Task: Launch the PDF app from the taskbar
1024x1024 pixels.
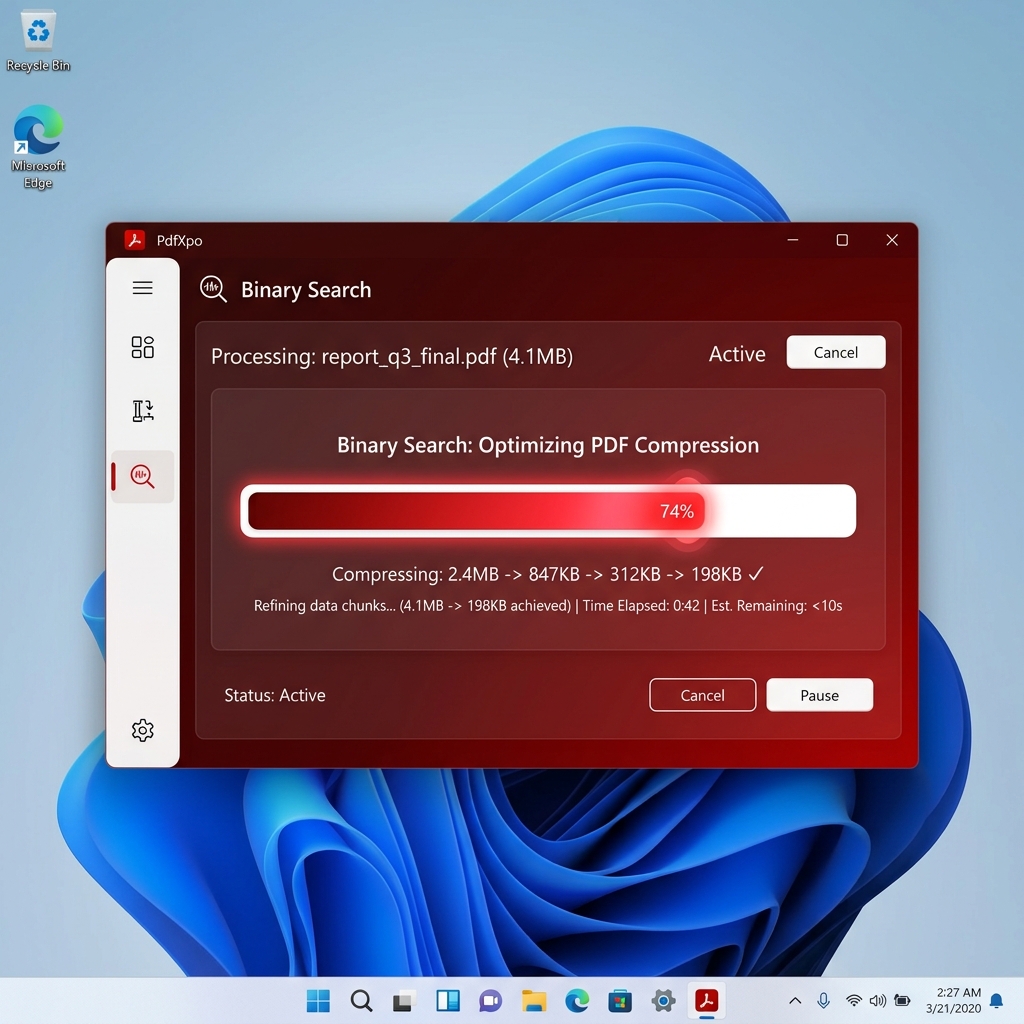Action: pyautogui.click(x=706, y=1000)
